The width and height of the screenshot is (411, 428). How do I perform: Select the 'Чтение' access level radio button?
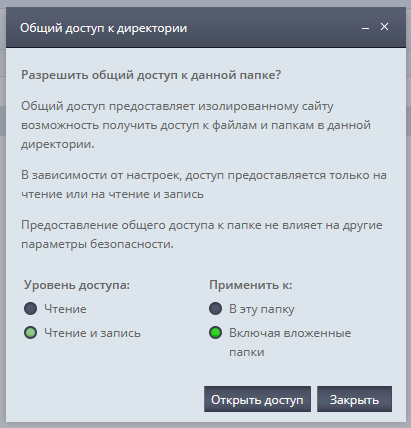pos(30,309)
